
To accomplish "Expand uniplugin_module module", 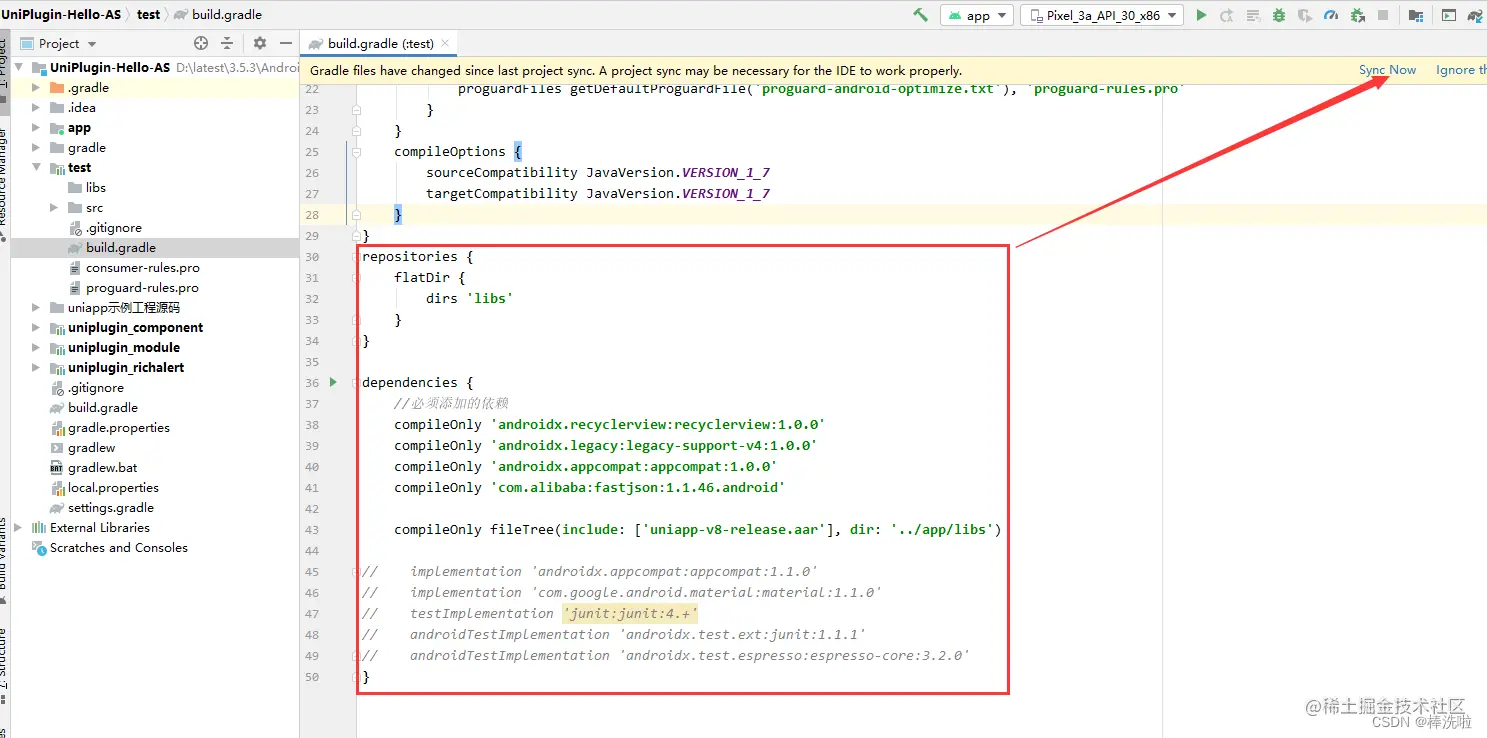I will click(x=36, y=348).
